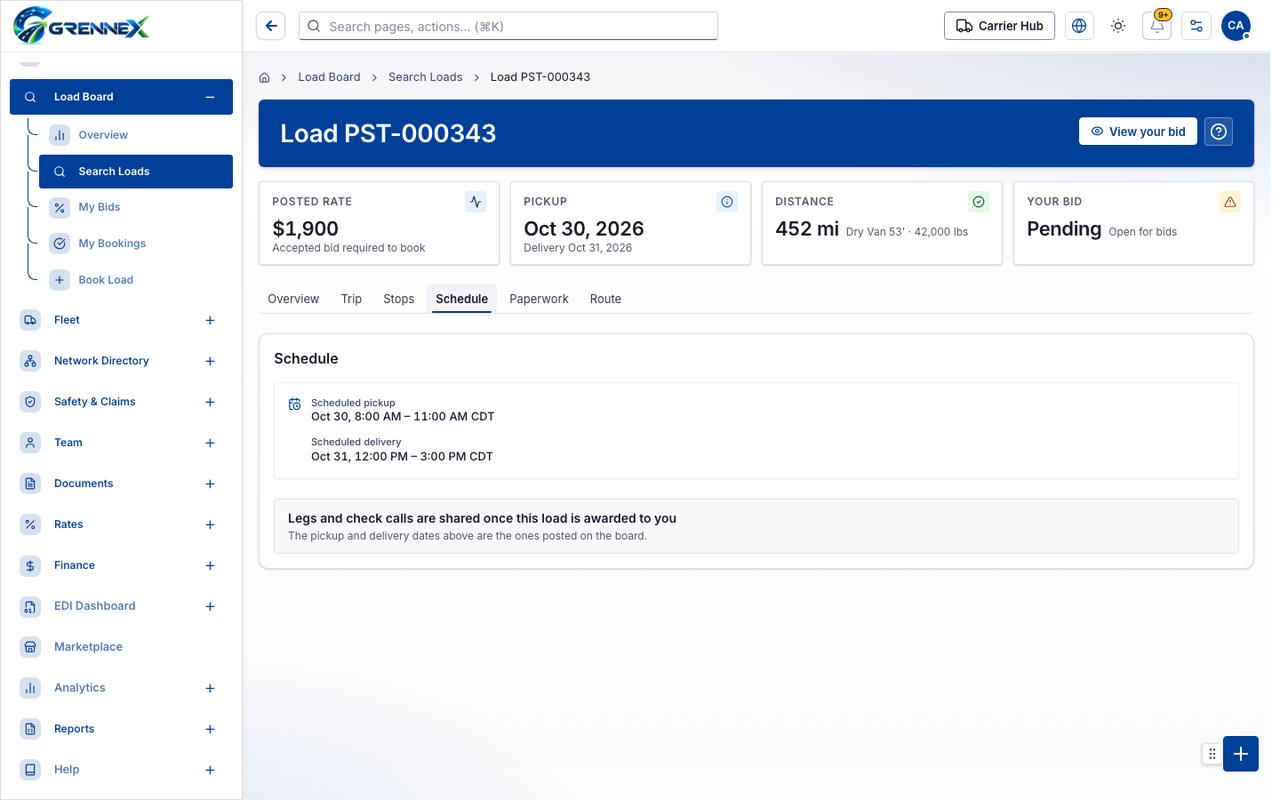The width and height of the screenshot is (1280, 800).
Task: Click the back arrow button in header
Action: (x=271, y=26)
